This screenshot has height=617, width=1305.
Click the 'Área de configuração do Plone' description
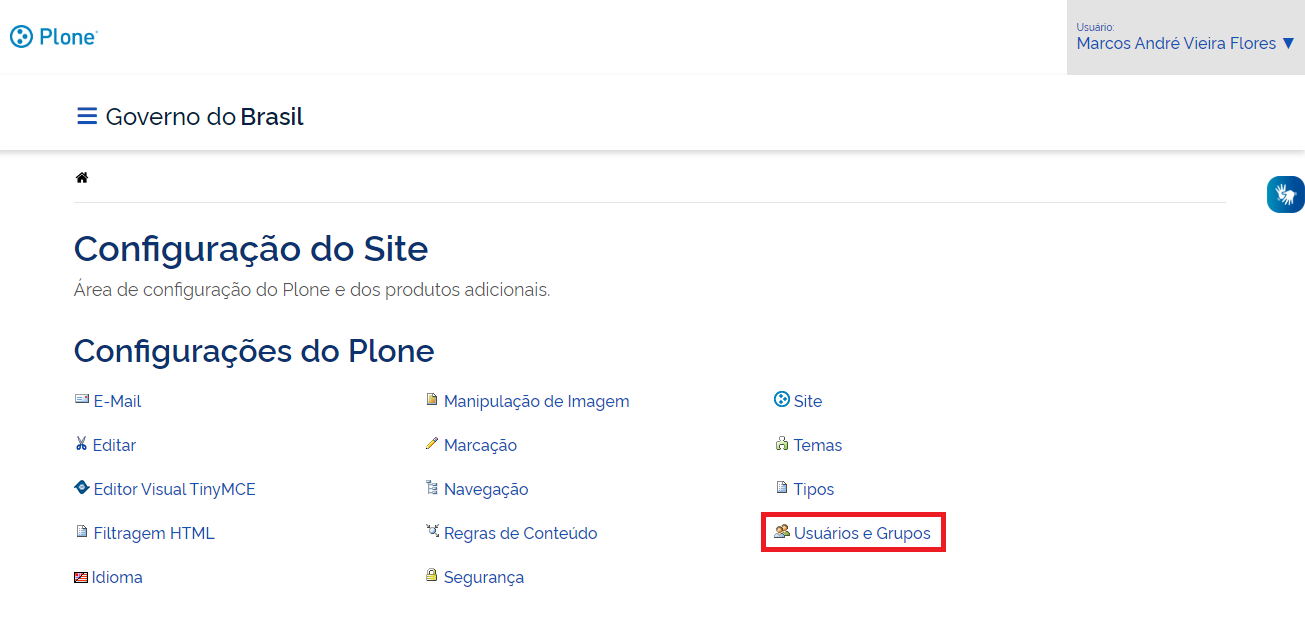pos(312,290)
